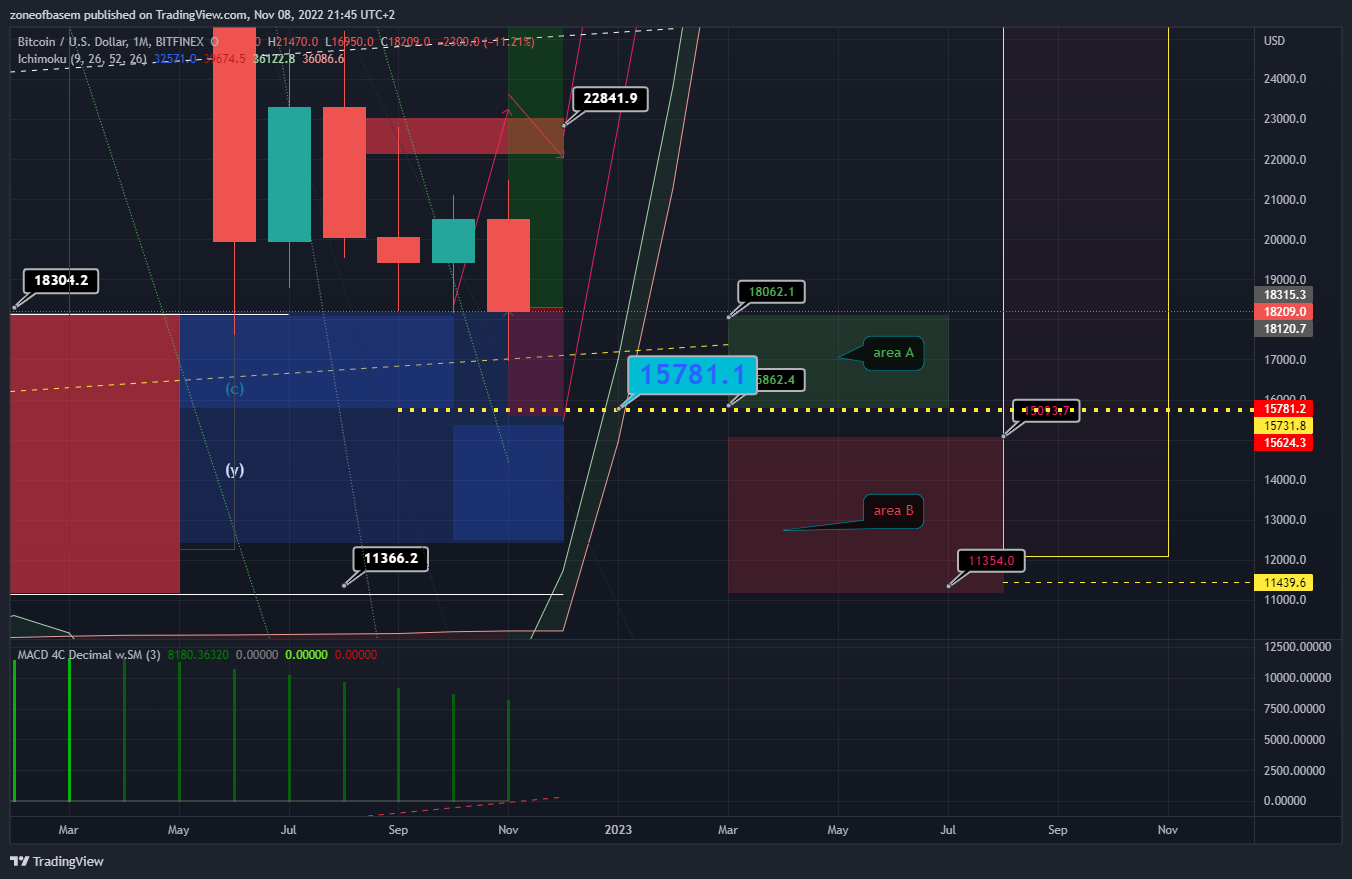This screenshot has width=1352, height=879.
Task: Select the 'area B' label balloon
Action: tap(893, 511)
